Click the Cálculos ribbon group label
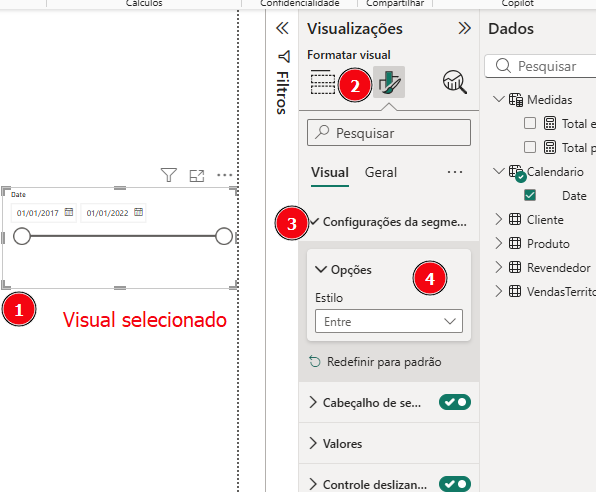596x492 pixels. [144, 3]
